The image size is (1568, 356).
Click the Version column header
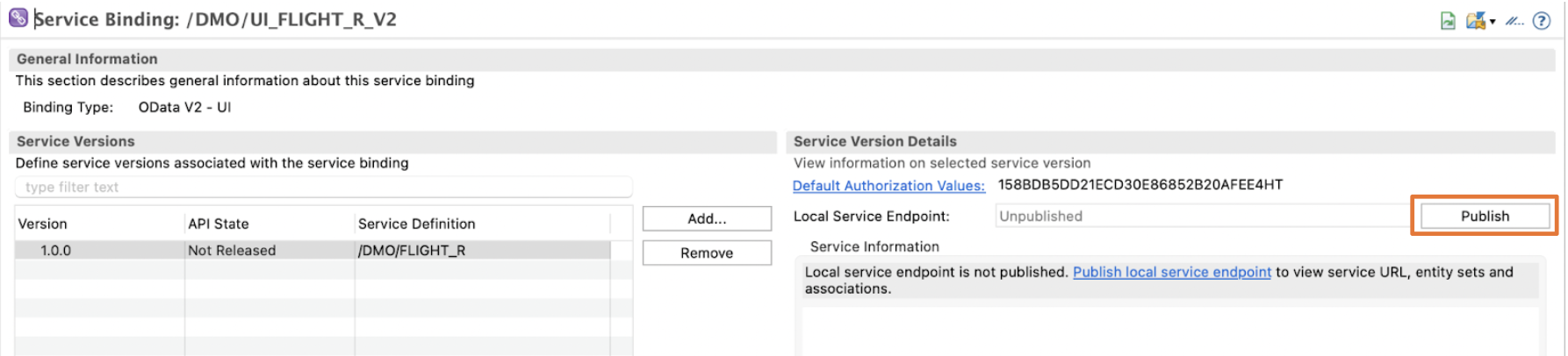coord(43,224)
